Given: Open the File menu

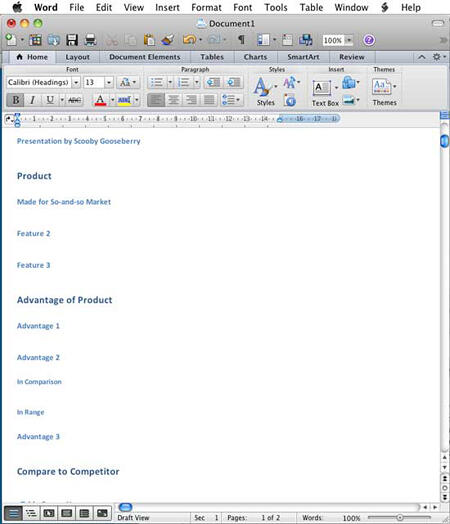Looking at the screenshot, I should coord(77,7).
